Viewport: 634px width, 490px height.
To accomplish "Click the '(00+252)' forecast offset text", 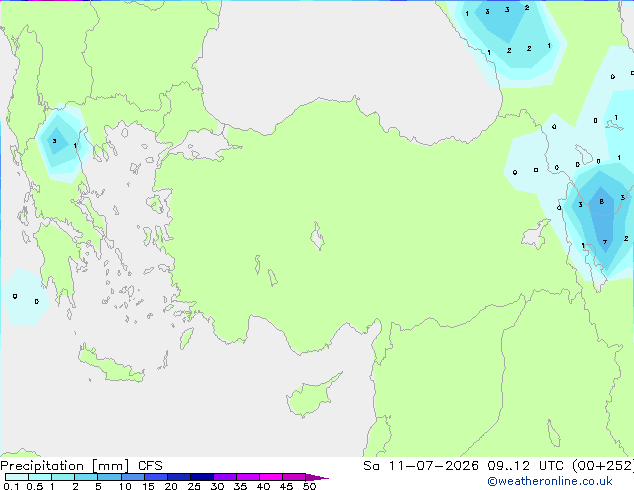I will [x=603, y=466].
